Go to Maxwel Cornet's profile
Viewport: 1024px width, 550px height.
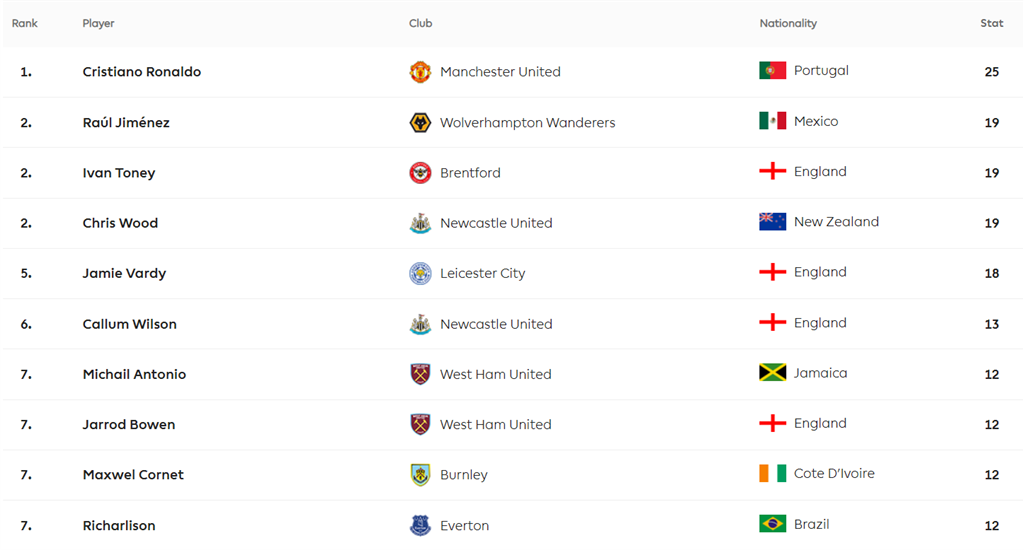click(x=133, y=475)
